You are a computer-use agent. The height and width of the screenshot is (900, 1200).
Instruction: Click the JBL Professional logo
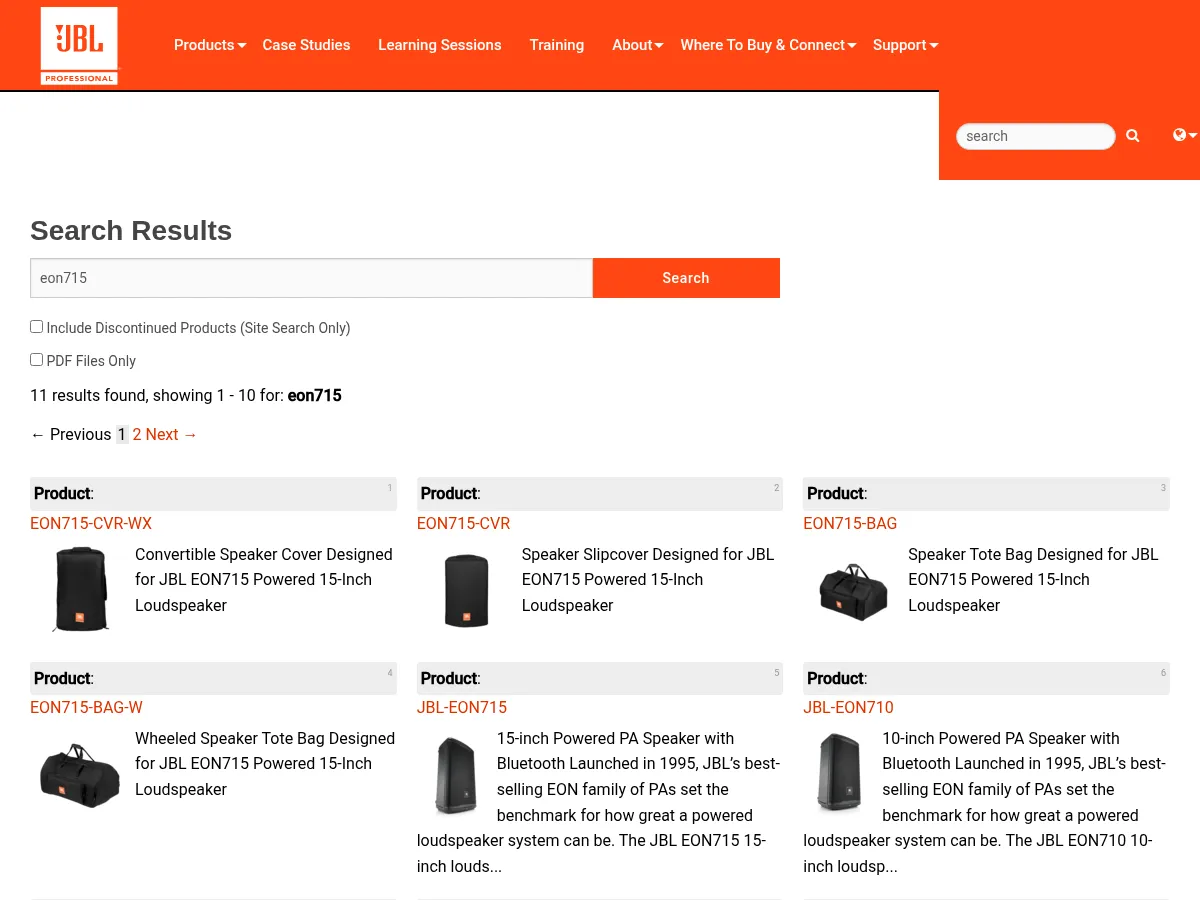[x=78, y=45]
